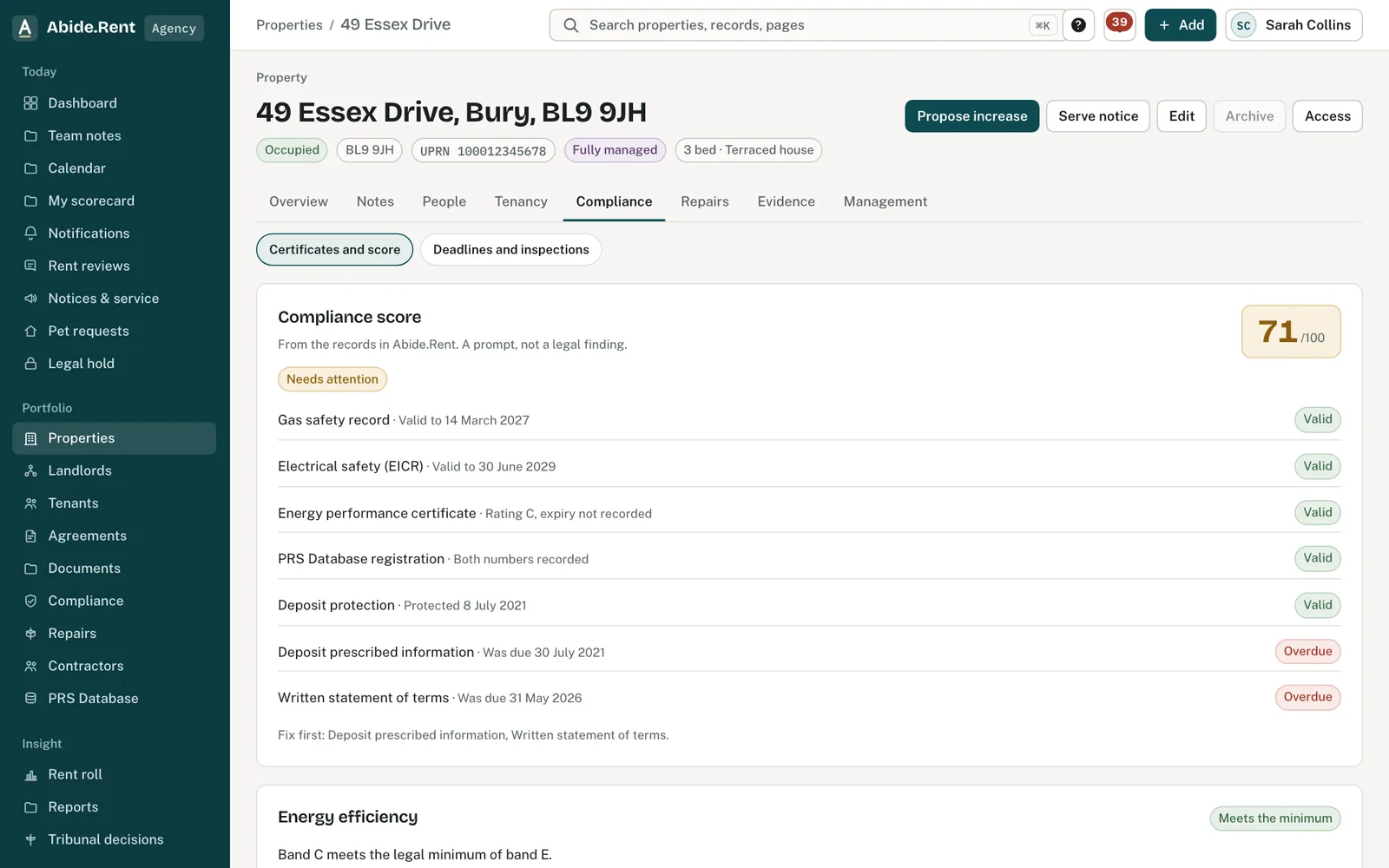Switch to the Overview tab
1389x868 pixels.
pyautogui.click(x=299, y=201)
